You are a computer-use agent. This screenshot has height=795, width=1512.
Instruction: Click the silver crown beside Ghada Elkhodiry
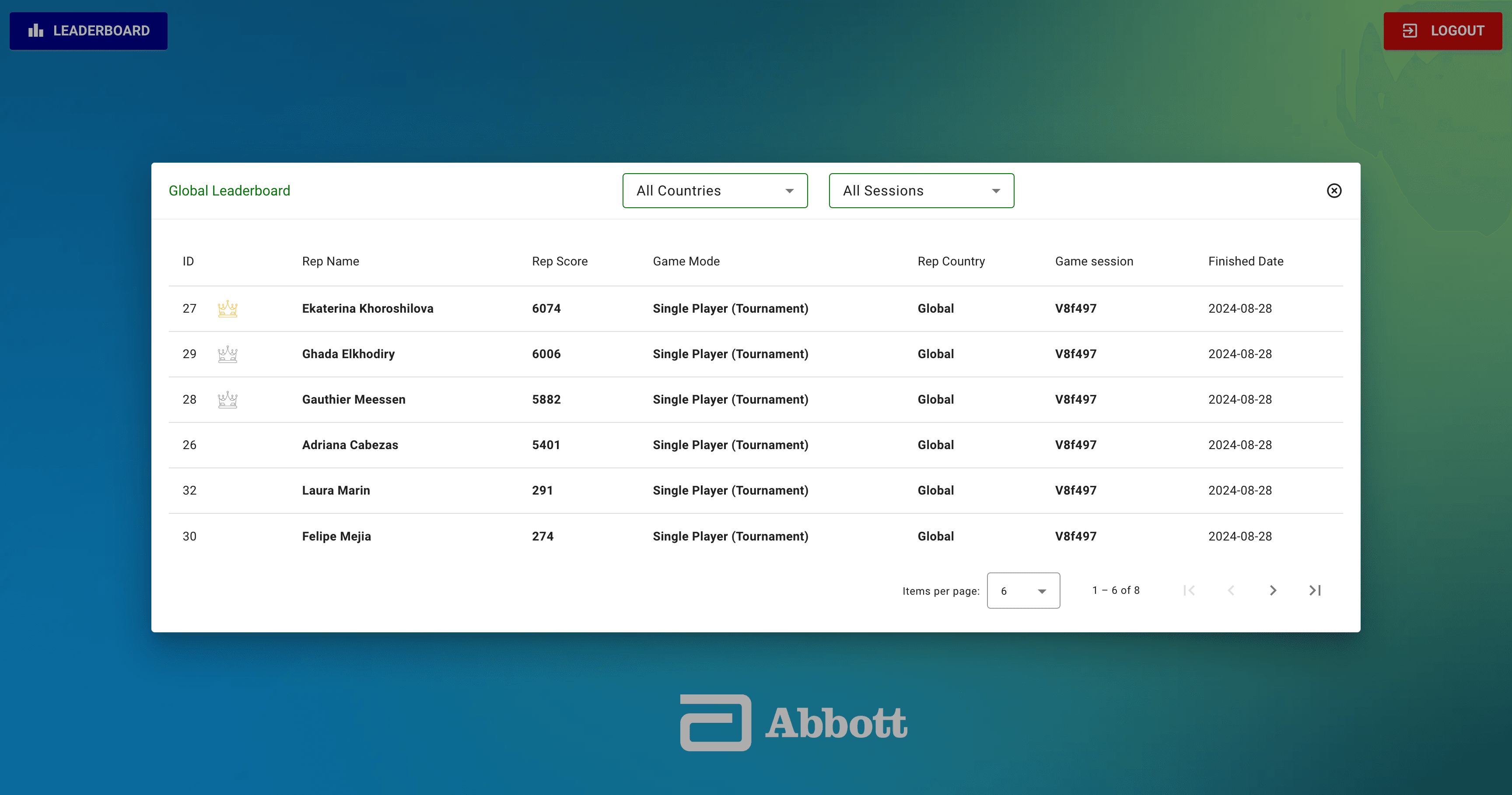pos(227,354)
